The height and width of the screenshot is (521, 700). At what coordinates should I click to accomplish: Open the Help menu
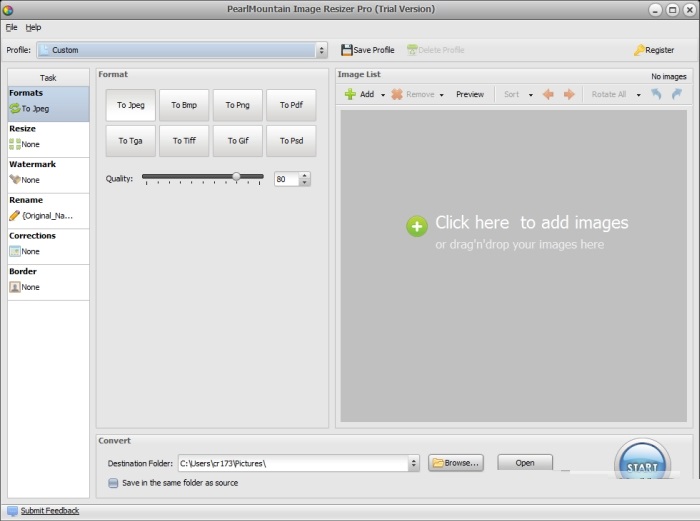[x=33, y=27]
